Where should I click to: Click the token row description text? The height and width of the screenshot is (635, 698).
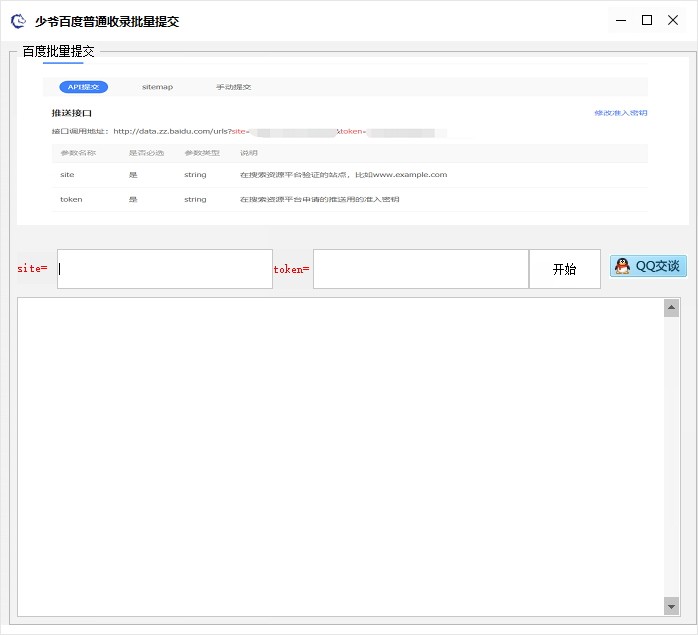(x=320, y=199)
